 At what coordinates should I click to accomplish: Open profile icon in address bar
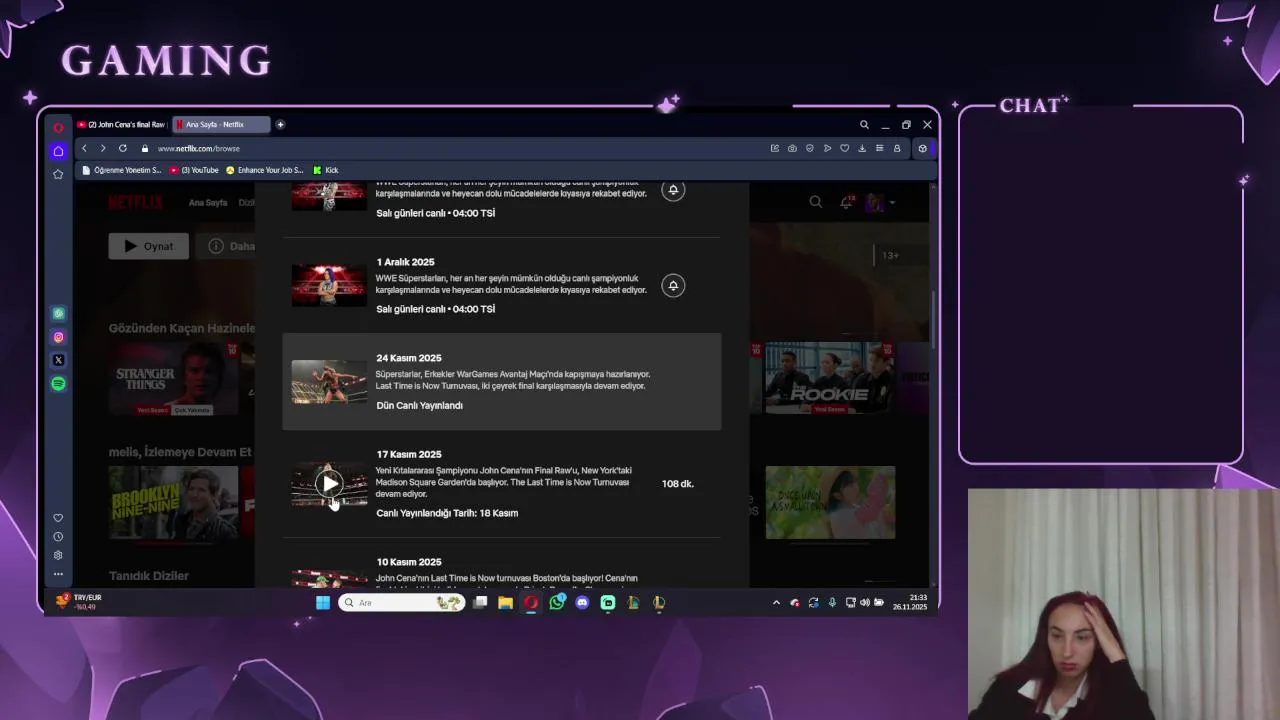(897, 148)
